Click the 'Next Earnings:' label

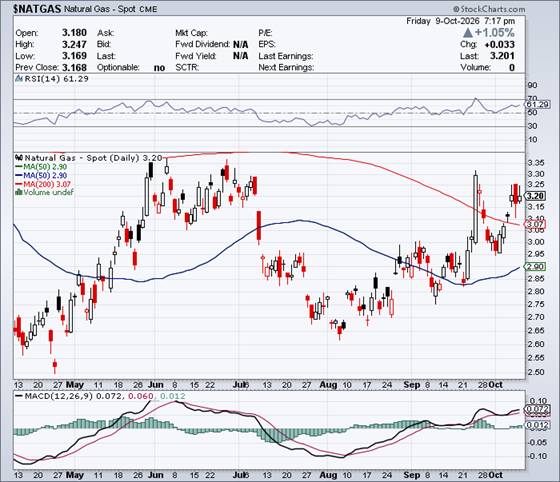coord(286,67)
